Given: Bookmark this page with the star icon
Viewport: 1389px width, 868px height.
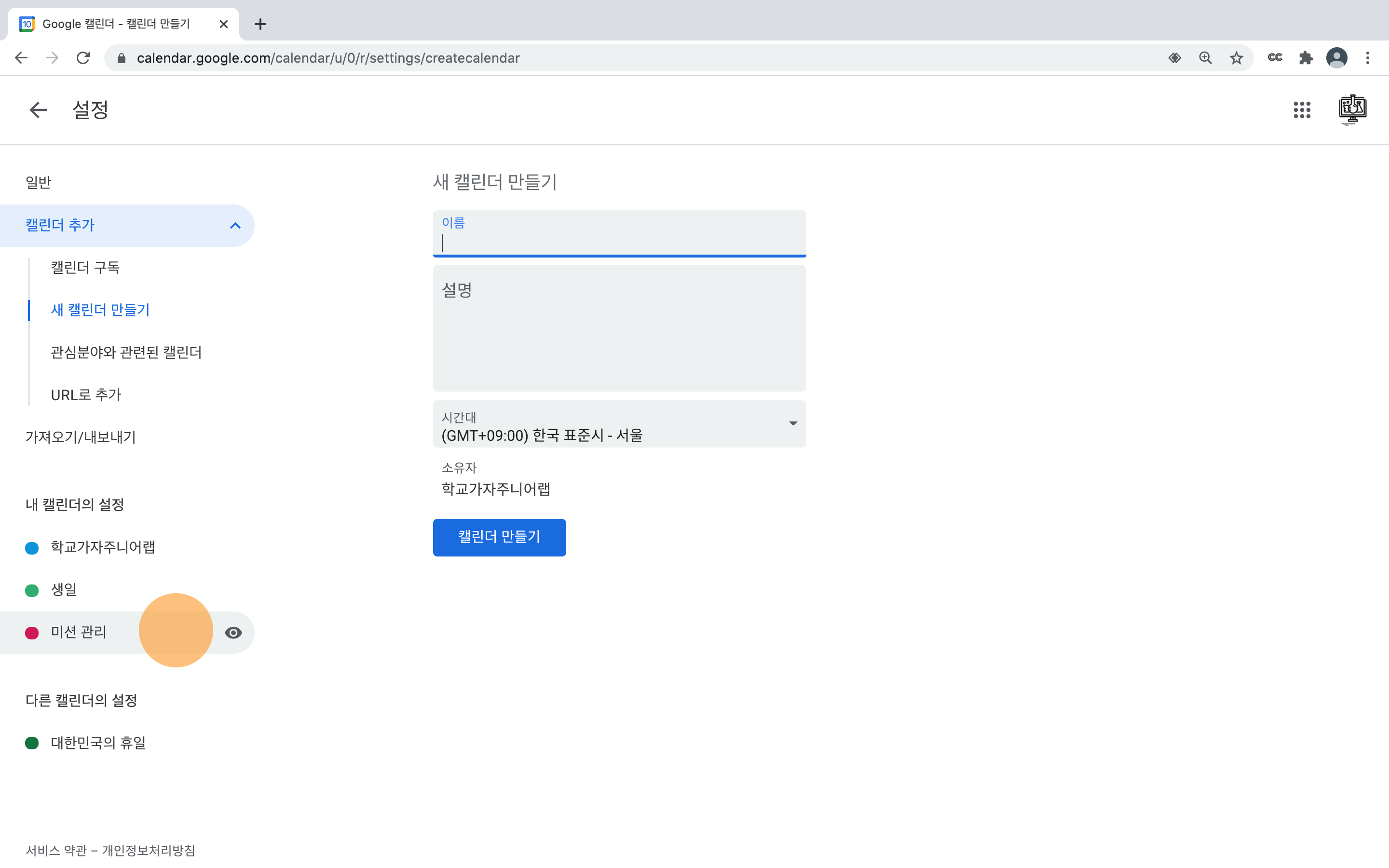Looking at the screenshot, I should click(x=1236, y=58).
